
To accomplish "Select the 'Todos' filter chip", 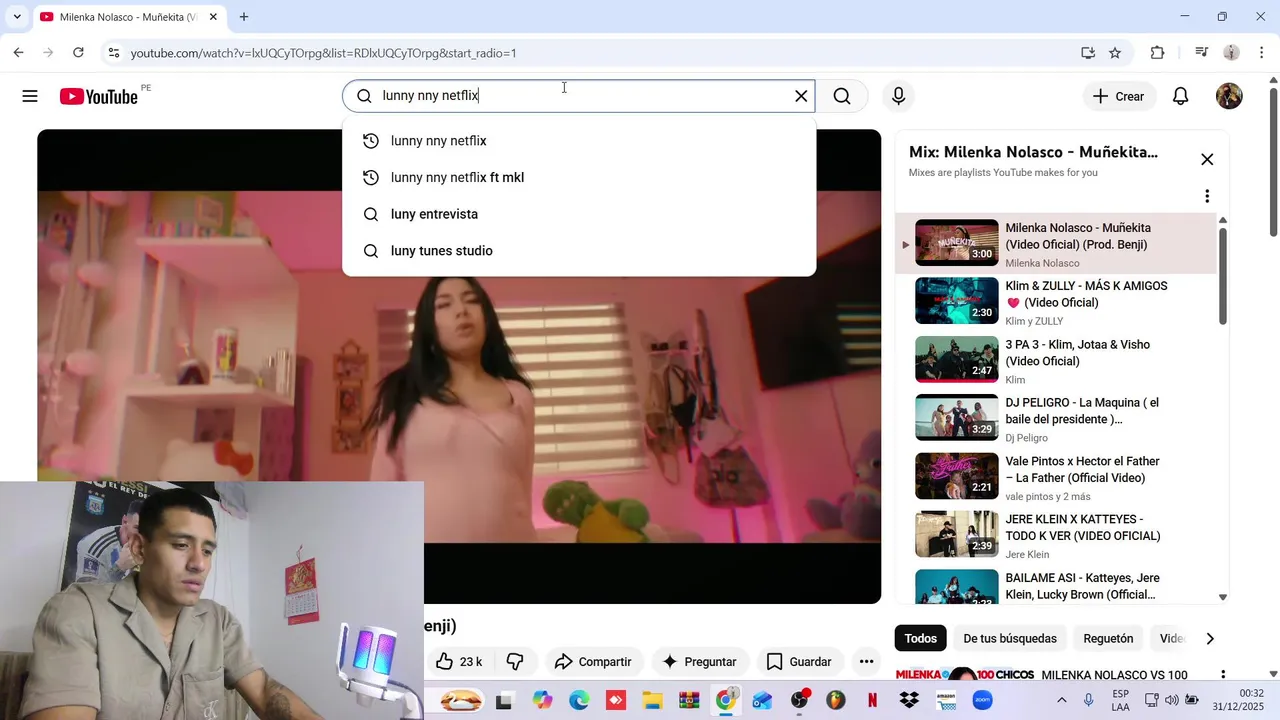I will coord(921,638).
